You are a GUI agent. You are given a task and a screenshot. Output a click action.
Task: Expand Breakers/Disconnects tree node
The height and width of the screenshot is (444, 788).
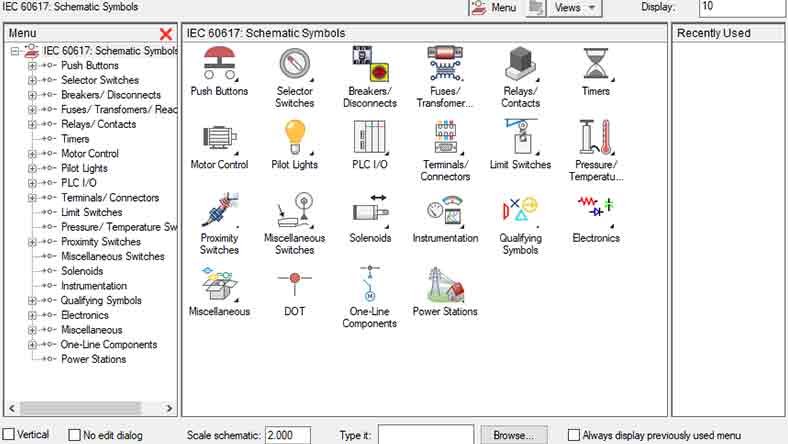pos(32,95)
